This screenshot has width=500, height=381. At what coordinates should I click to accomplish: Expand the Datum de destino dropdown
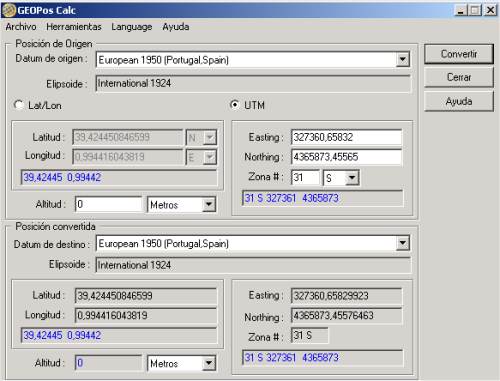click(403, 243)
